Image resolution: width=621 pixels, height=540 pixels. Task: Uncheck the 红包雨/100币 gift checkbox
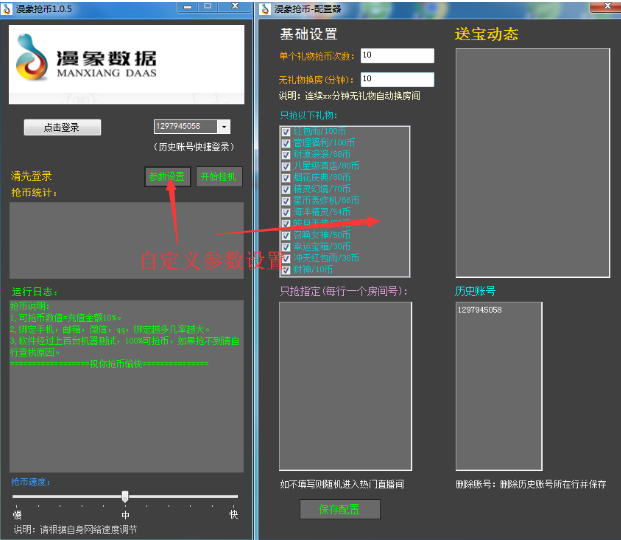(x=286, y=132)
